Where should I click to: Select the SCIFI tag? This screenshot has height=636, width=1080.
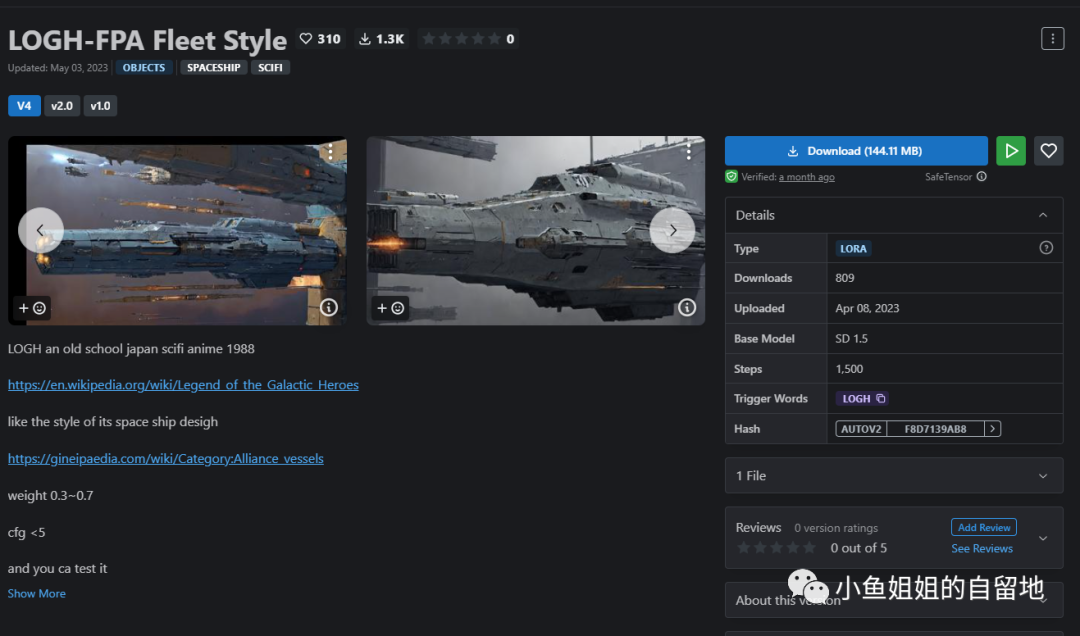click(270, 68)
